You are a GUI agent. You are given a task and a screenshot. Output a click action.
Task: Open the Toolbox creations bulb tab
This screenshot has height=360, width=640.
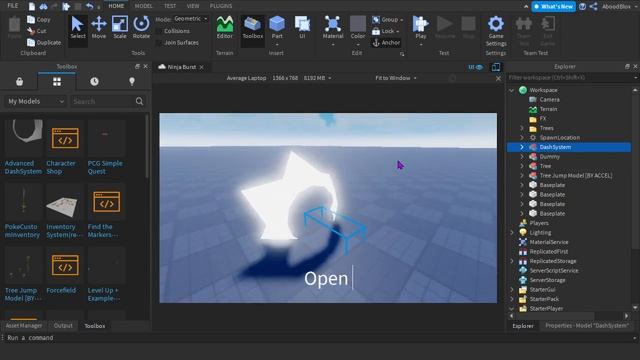[x=132, y=82]
